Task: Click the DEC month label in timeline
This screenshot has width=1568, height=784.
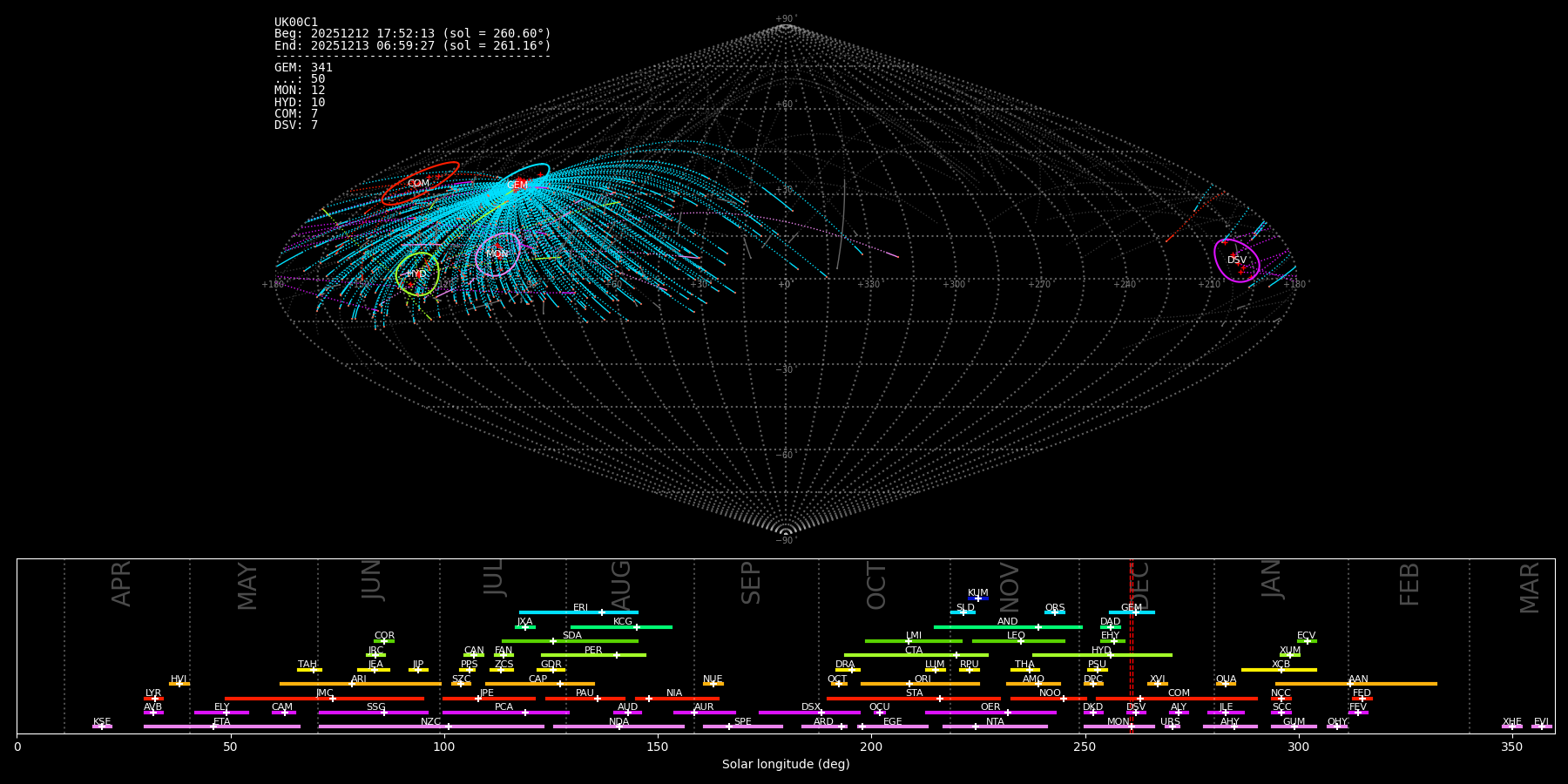Action: click(x=1141, y=586)
